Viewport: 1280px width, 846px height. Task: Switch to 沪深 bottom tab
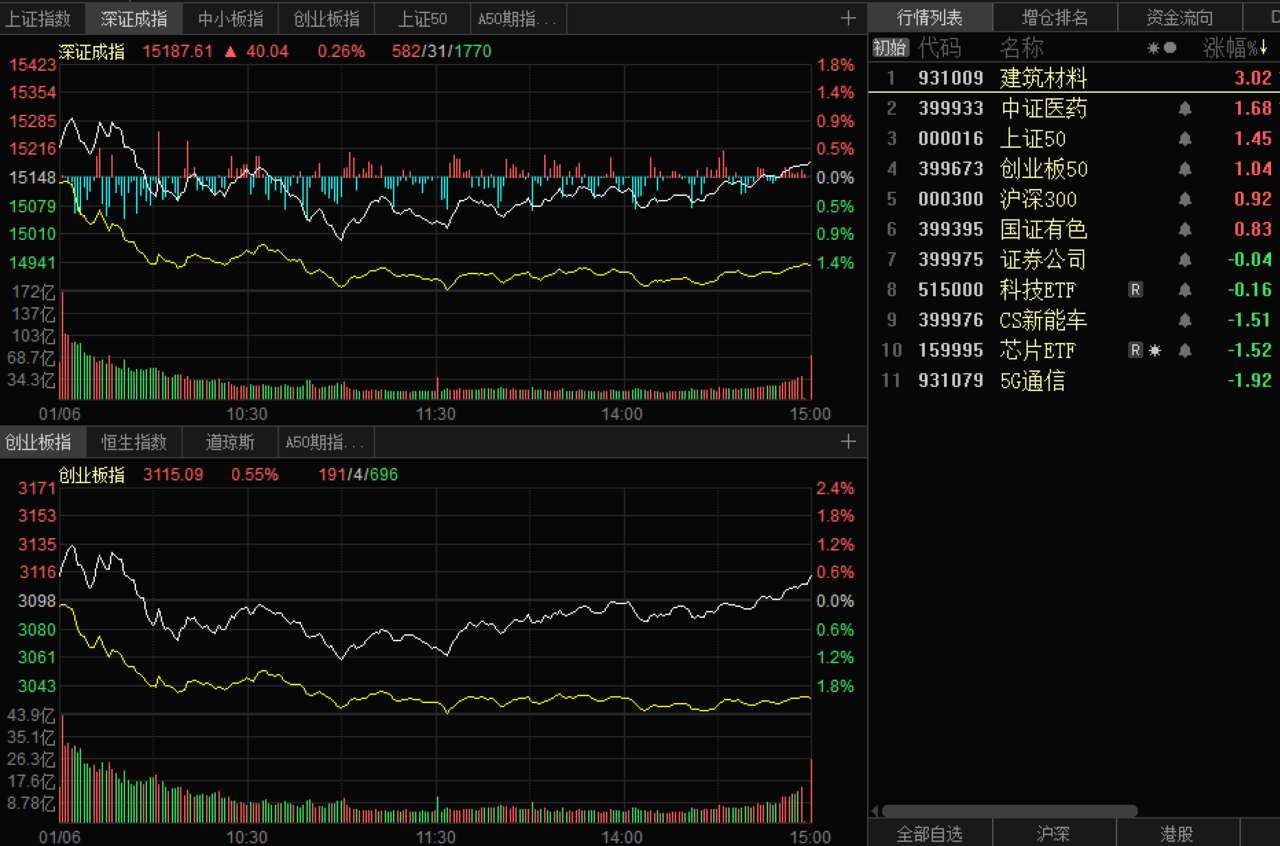pyautogui.click(x=1054, y=833)
